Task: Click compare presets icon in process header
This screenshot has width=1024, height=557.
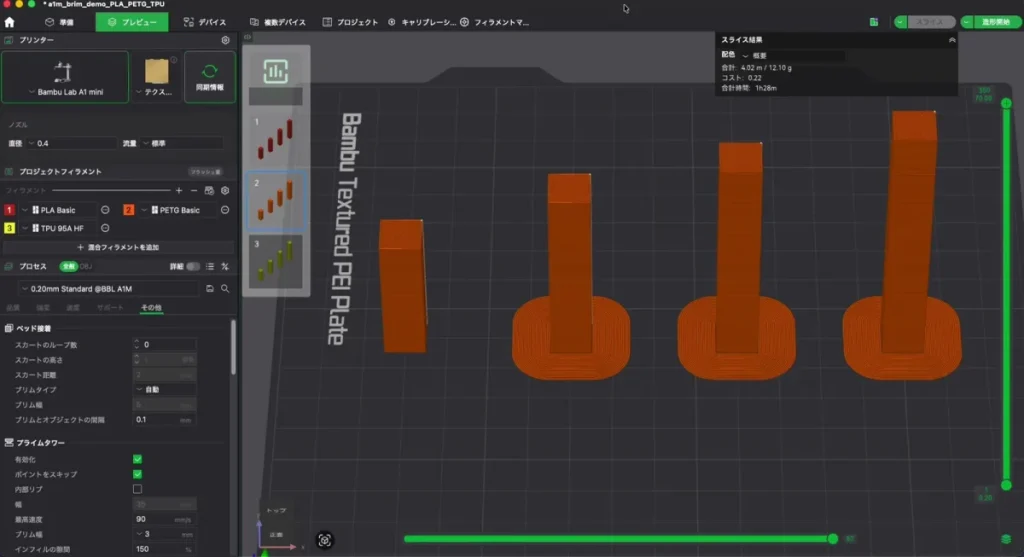Action: 225,266
